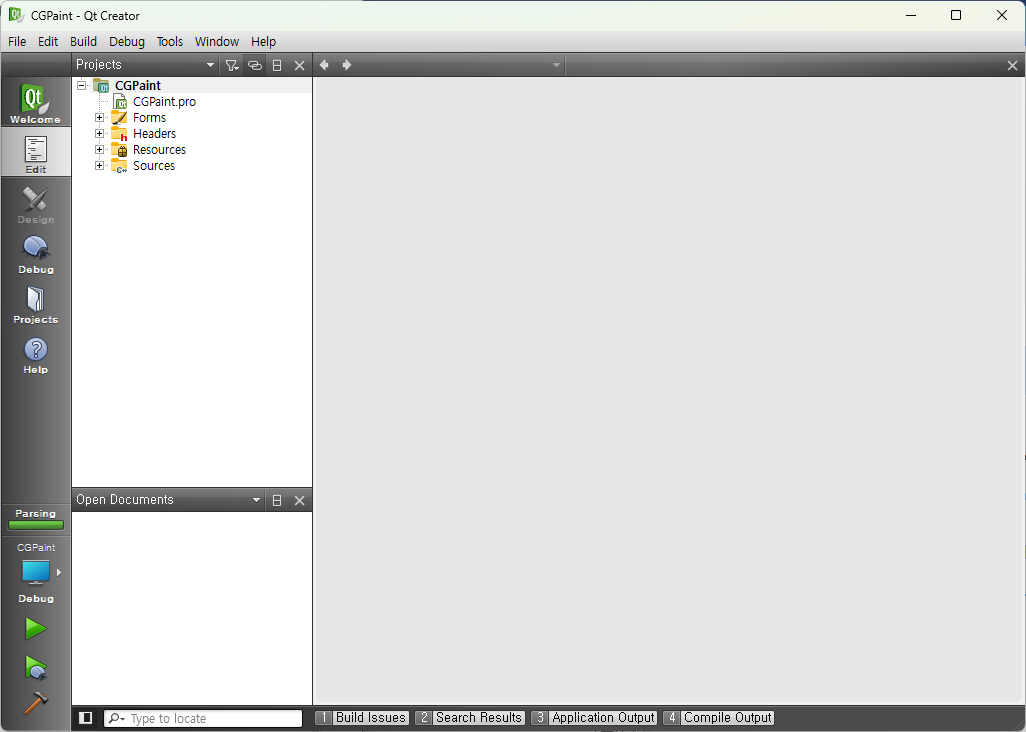1026x732 pixels.
Task: Expand the Forms folder
Action: pos(99,118)
